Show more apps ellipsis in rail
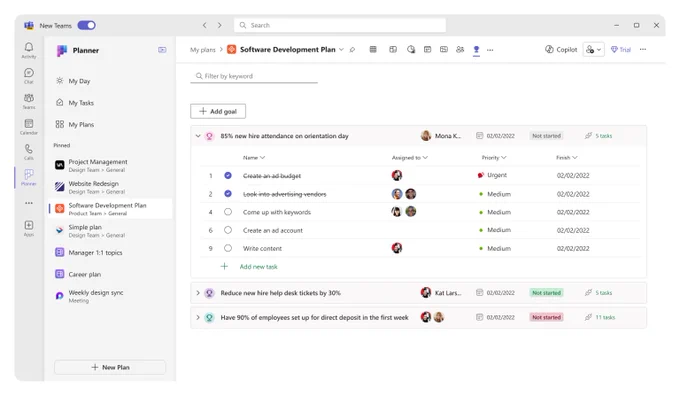This screenshot has width=680, height=396. click(x=29, y=203)
